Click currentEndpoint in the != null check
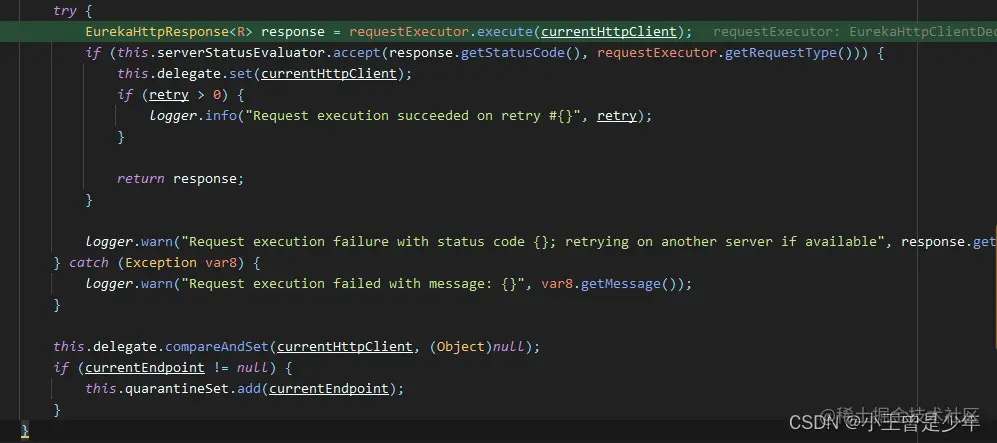Image resolution: width=997 pixels, height=443 pixels. pyautogui.click(x=145, y=367)
